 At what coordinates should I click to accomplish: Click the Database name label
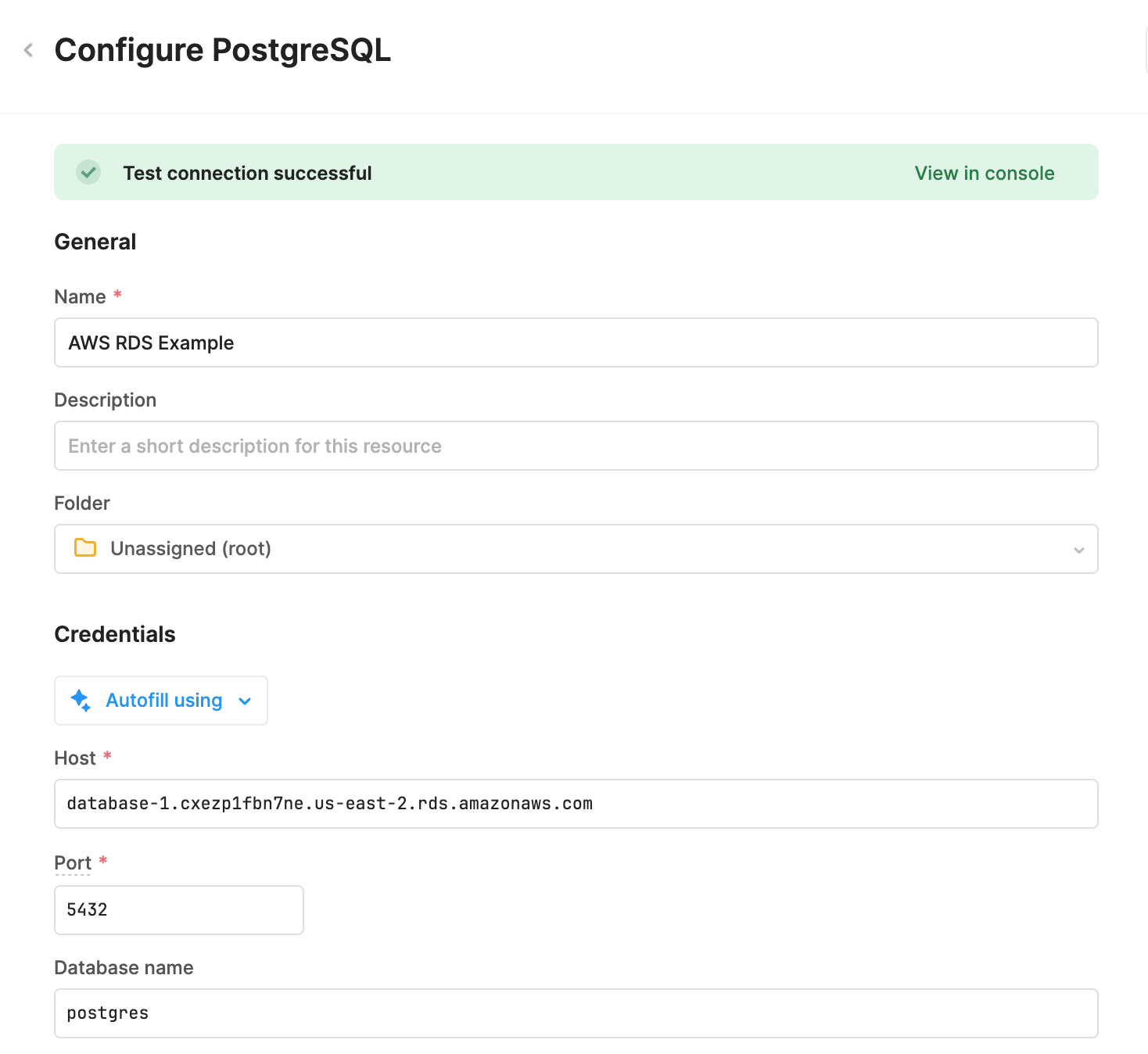click(124, 967)
